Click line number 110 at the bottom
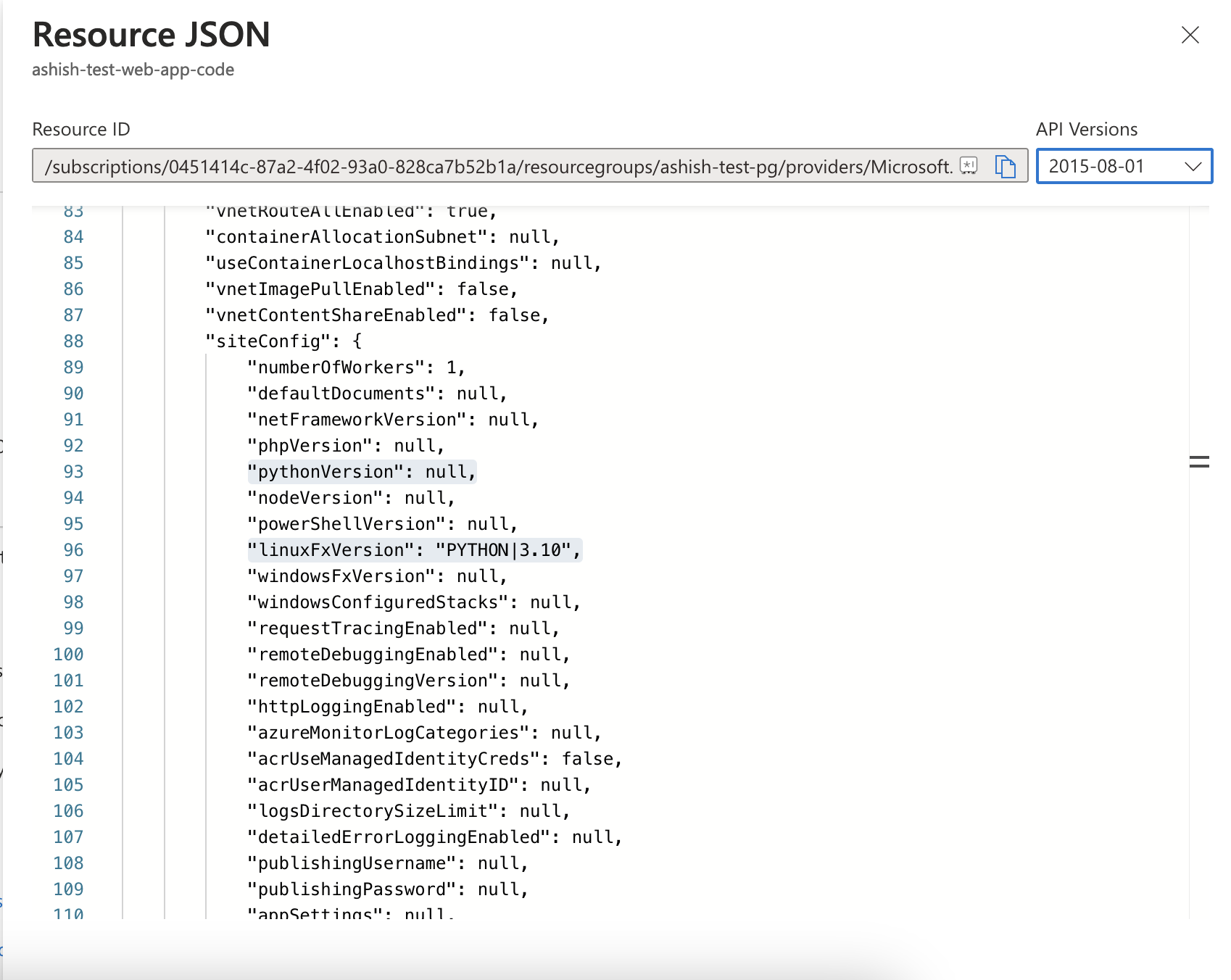 point(69,913)
